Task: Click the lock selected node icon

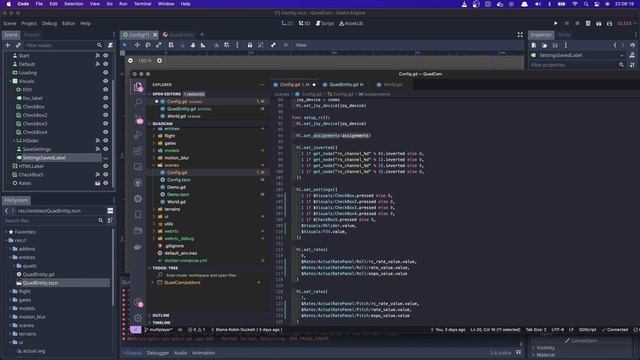Action: pos(250,45)
